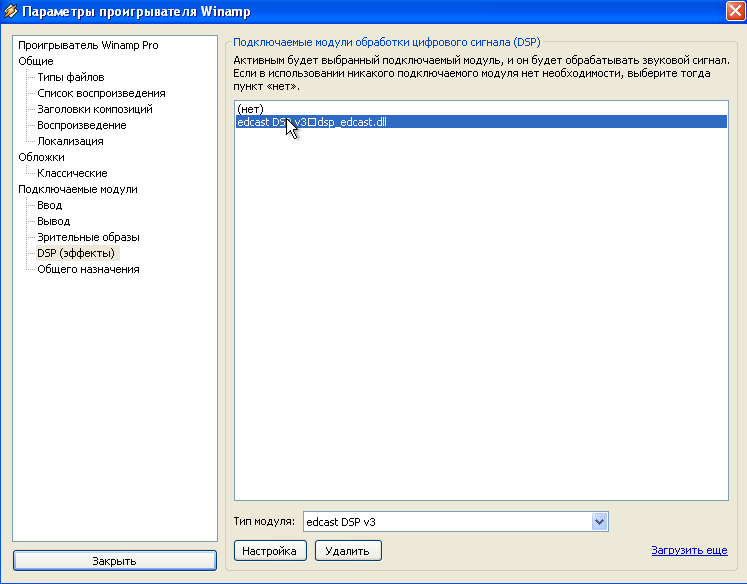Screen dimensions: 747x584
Task: Choose Локализация in the tree
Action: tap(70, 141)
